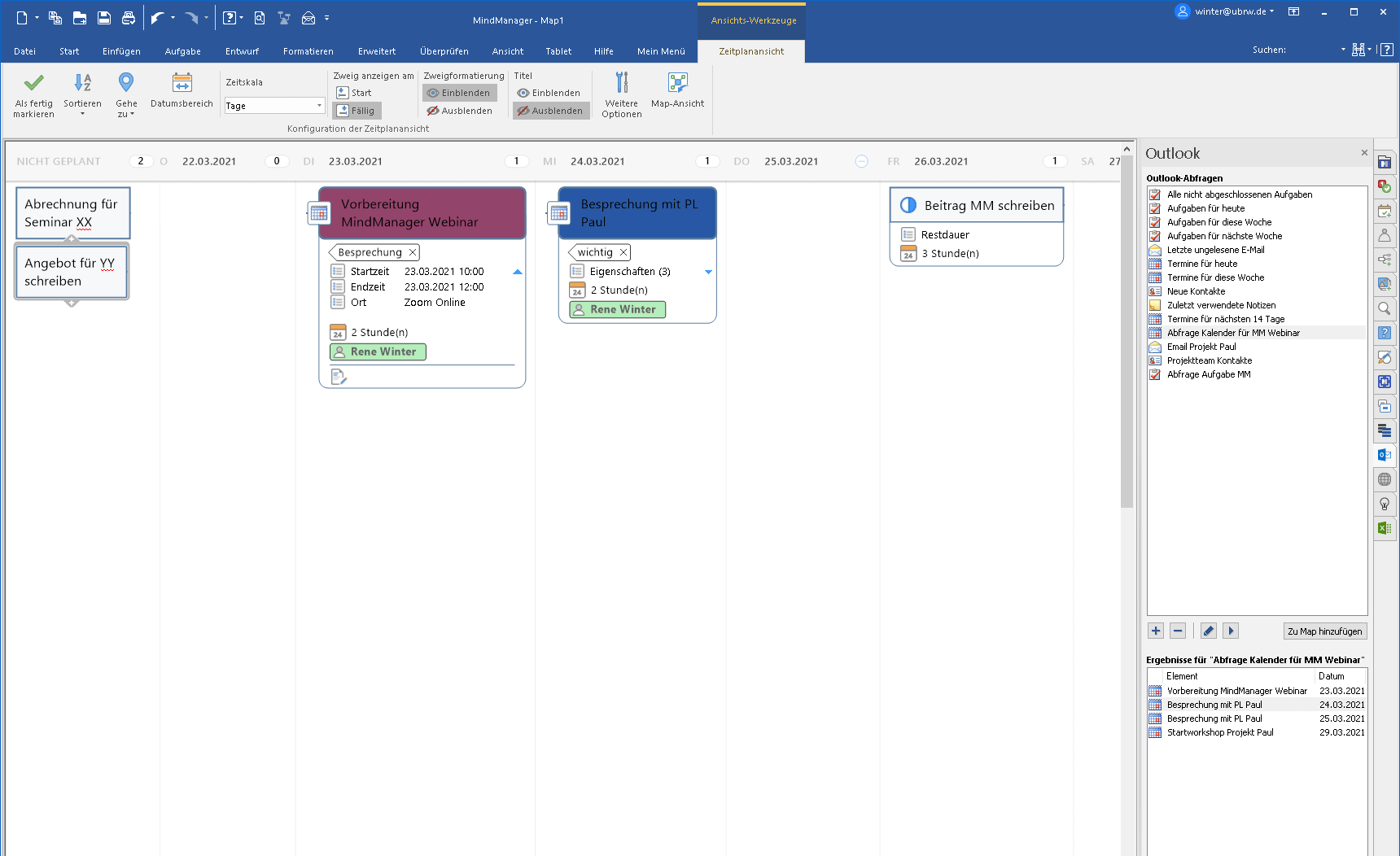This screenshot has height=856, width=1400.
Task: Select query Email Projekt Paul
Action: coord(1201,347)
